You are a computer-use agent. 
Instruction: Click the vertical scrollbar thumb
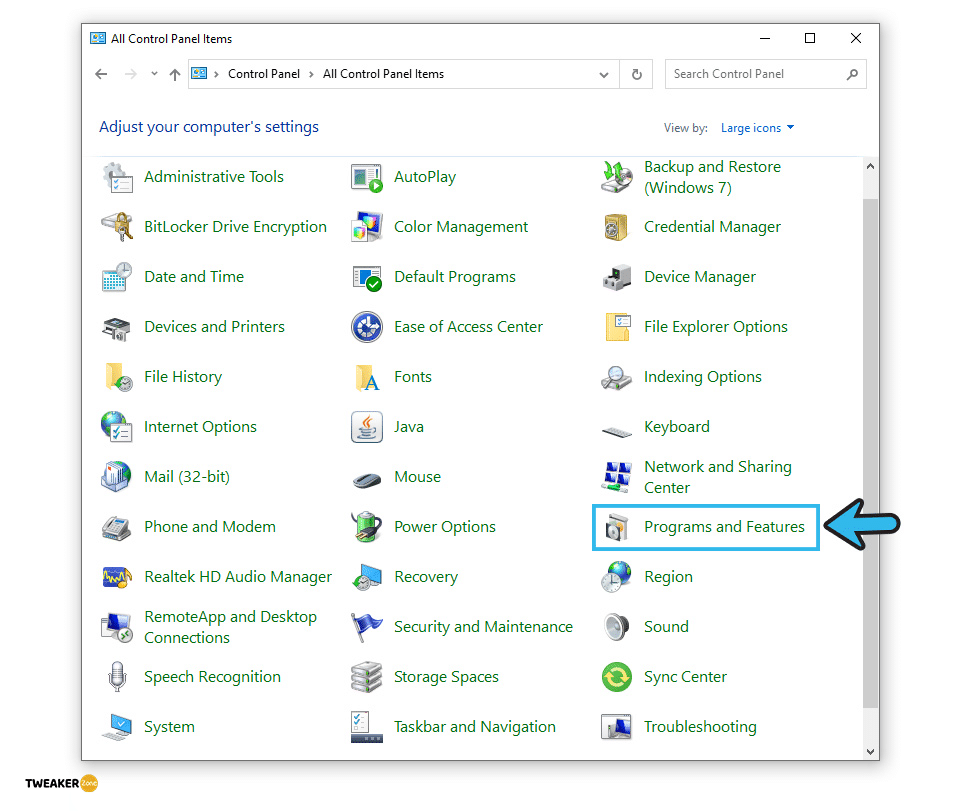871,454
